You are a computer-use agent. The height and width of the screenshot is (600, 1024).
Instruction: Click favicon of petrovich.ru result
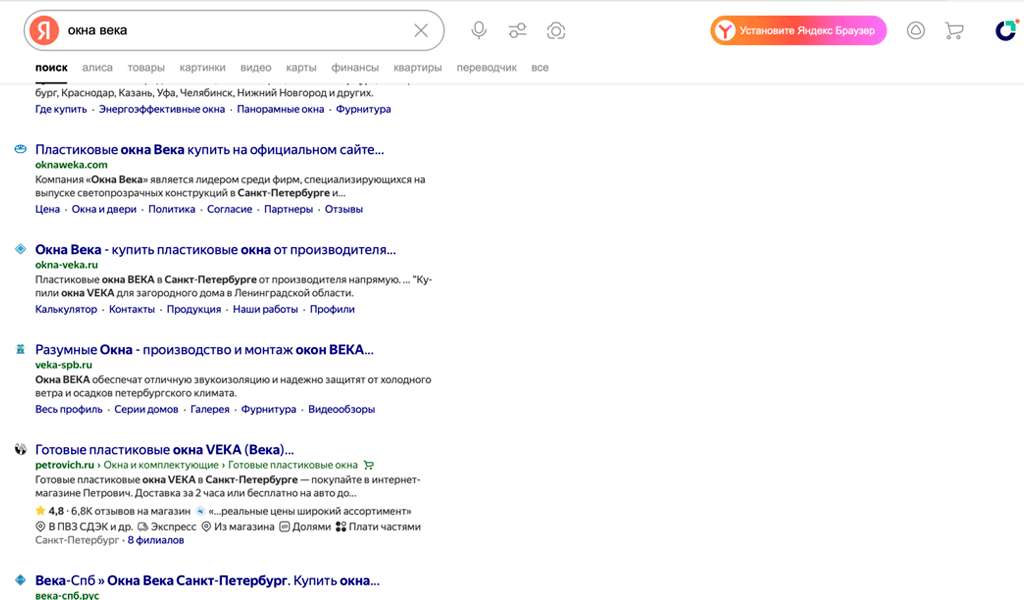21,449
